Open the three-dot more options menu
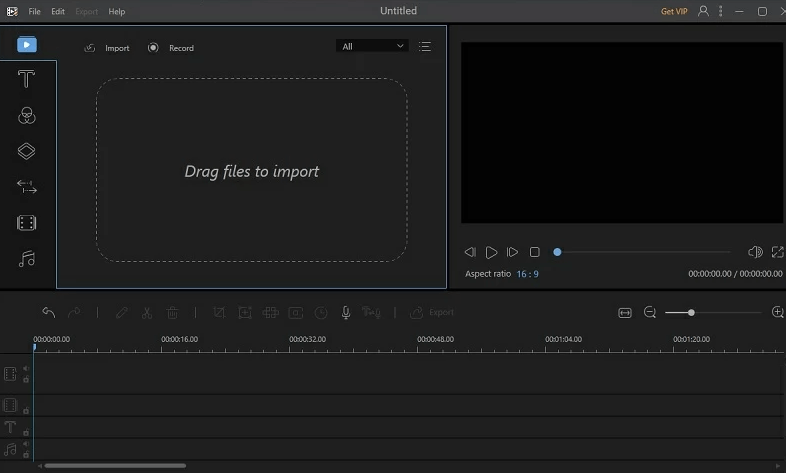Viewport: 786px width, 473px height. click(723, 11)
